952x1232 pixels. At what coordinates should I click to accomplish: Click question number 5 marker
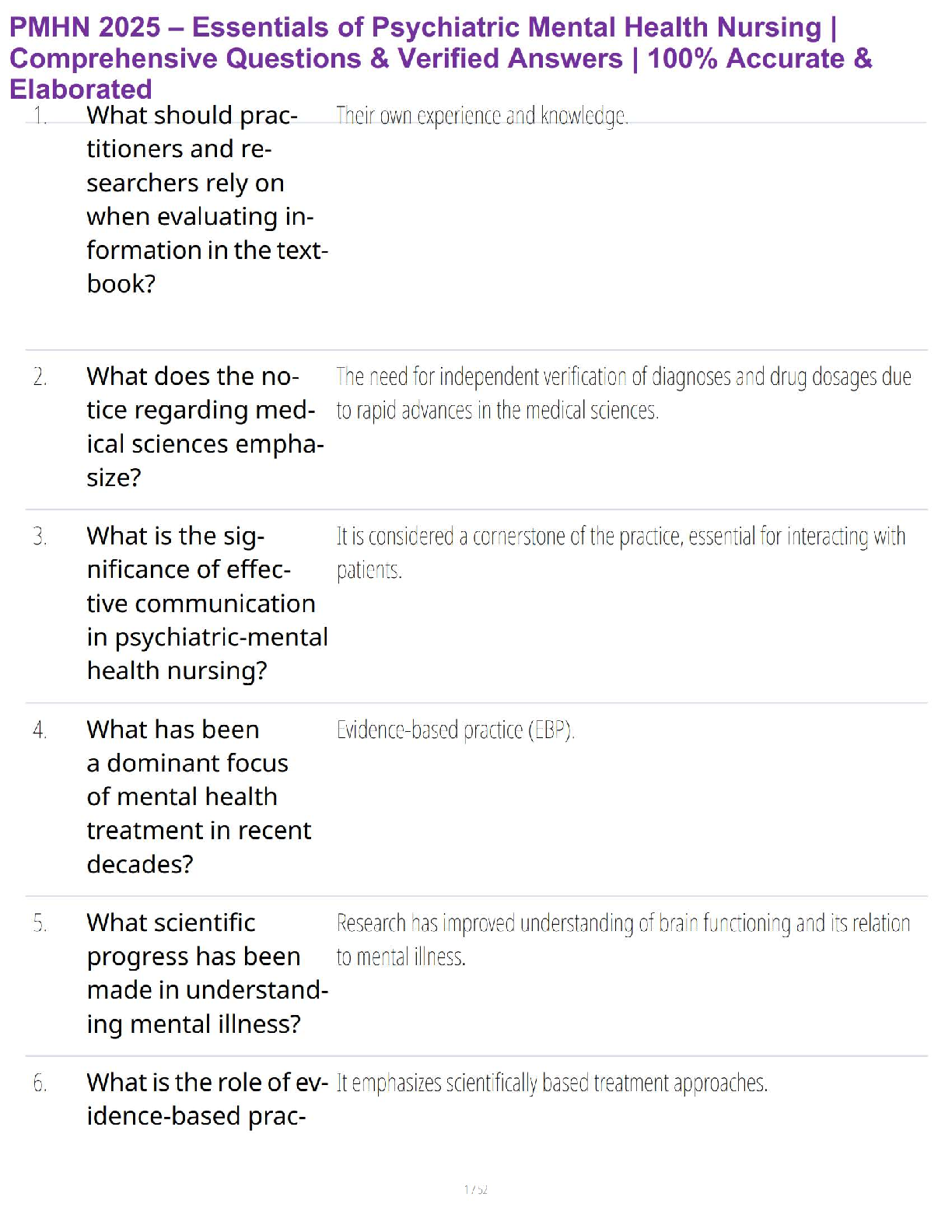[x=40, y=923]
